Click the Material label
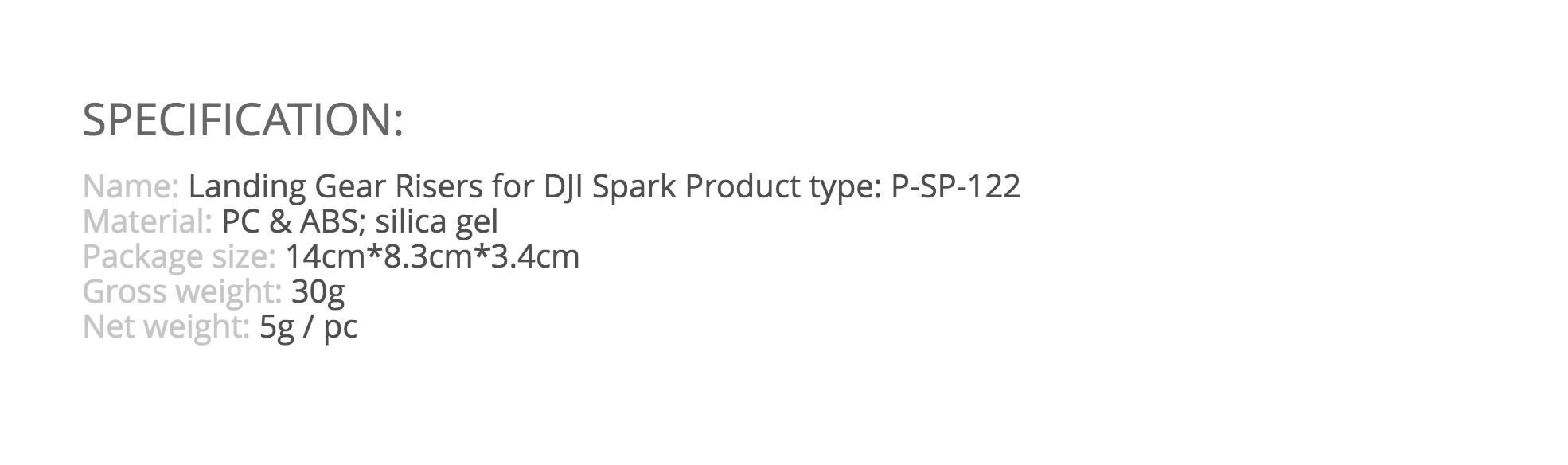The width and height of the screenshot is (1568, 465). tap(147, 221)
